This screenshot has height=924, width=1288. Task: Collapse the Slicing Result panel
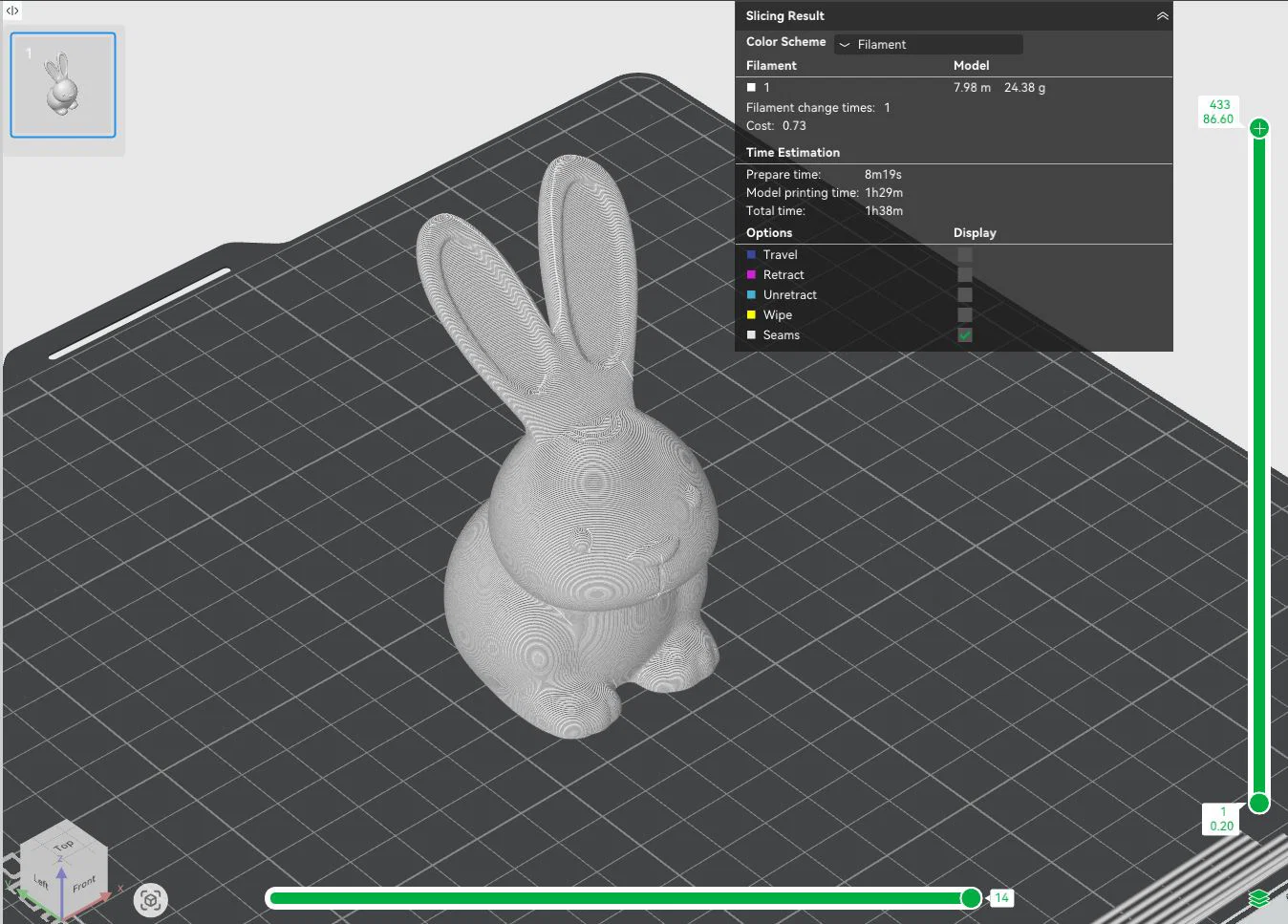[1162, 16]
